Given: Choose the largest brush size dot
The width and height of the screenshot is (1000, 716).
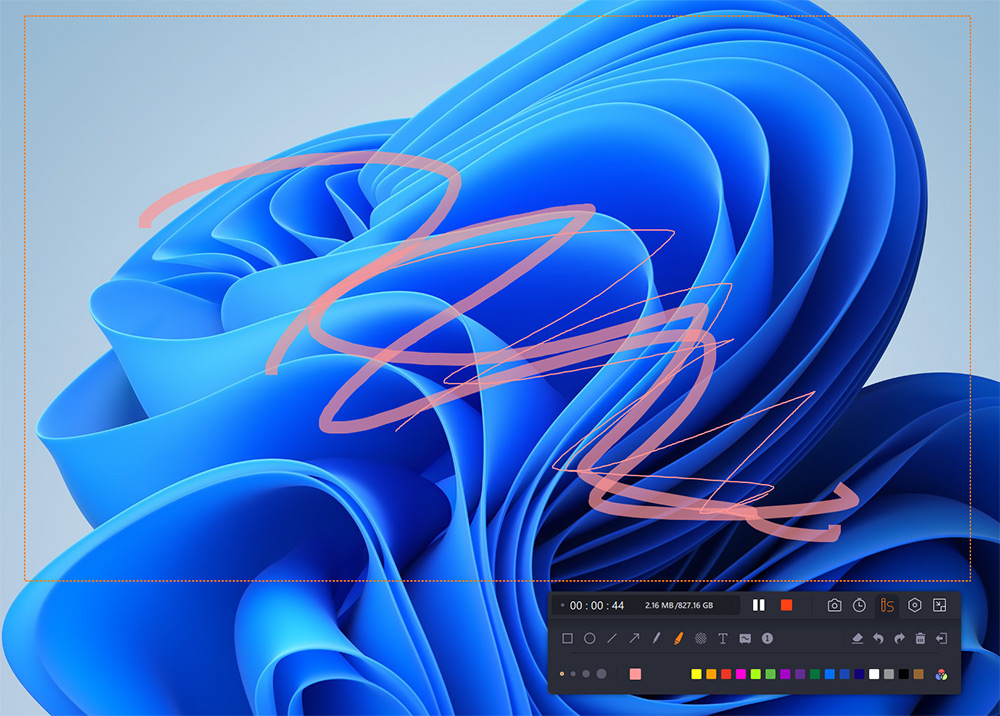Looking at the screenshot, I should coord(601,674).
